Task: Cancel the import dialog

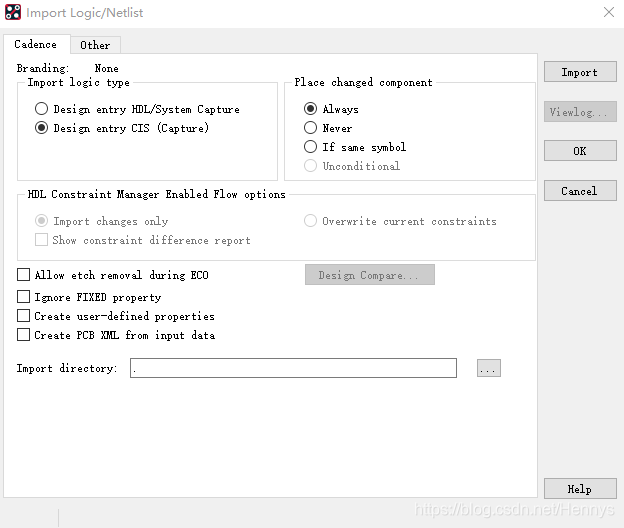Action: click(x=580, y=191)
